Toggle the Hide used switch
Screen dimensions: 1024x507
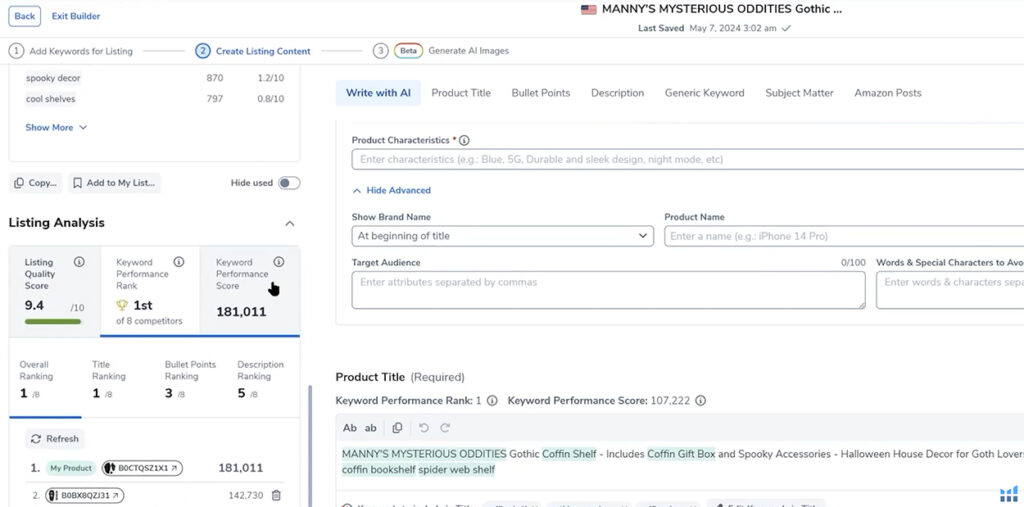pyautogui.click(x=289, y=183)
